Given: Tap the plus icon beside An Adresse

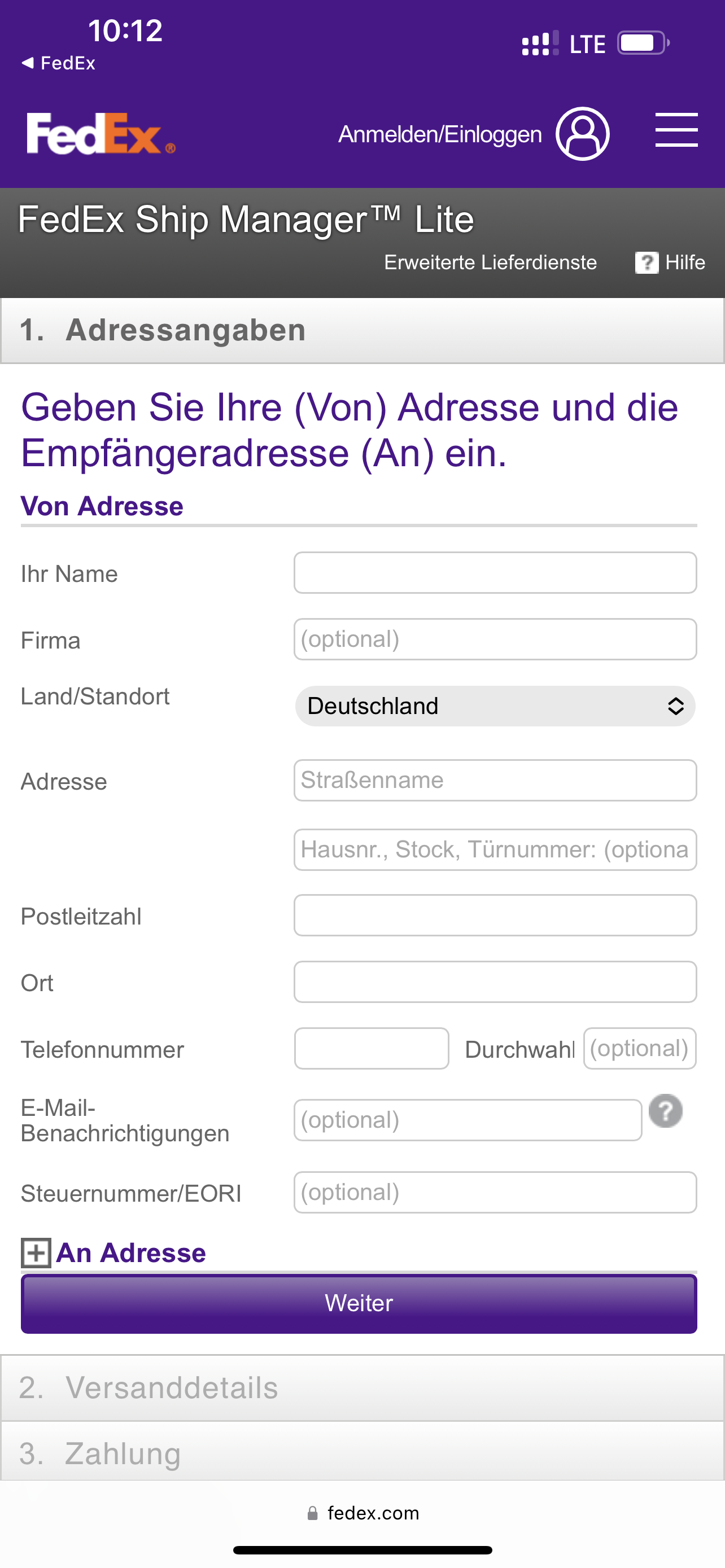Looking at the screenshot, I should (36, 1253).
